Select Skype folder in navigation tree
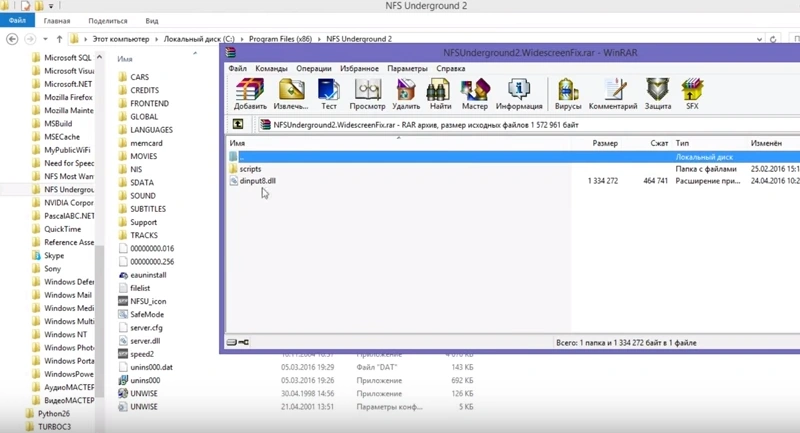Image resolution: width=800 pixels, height=433 pixels. click(x=48, y=256)
